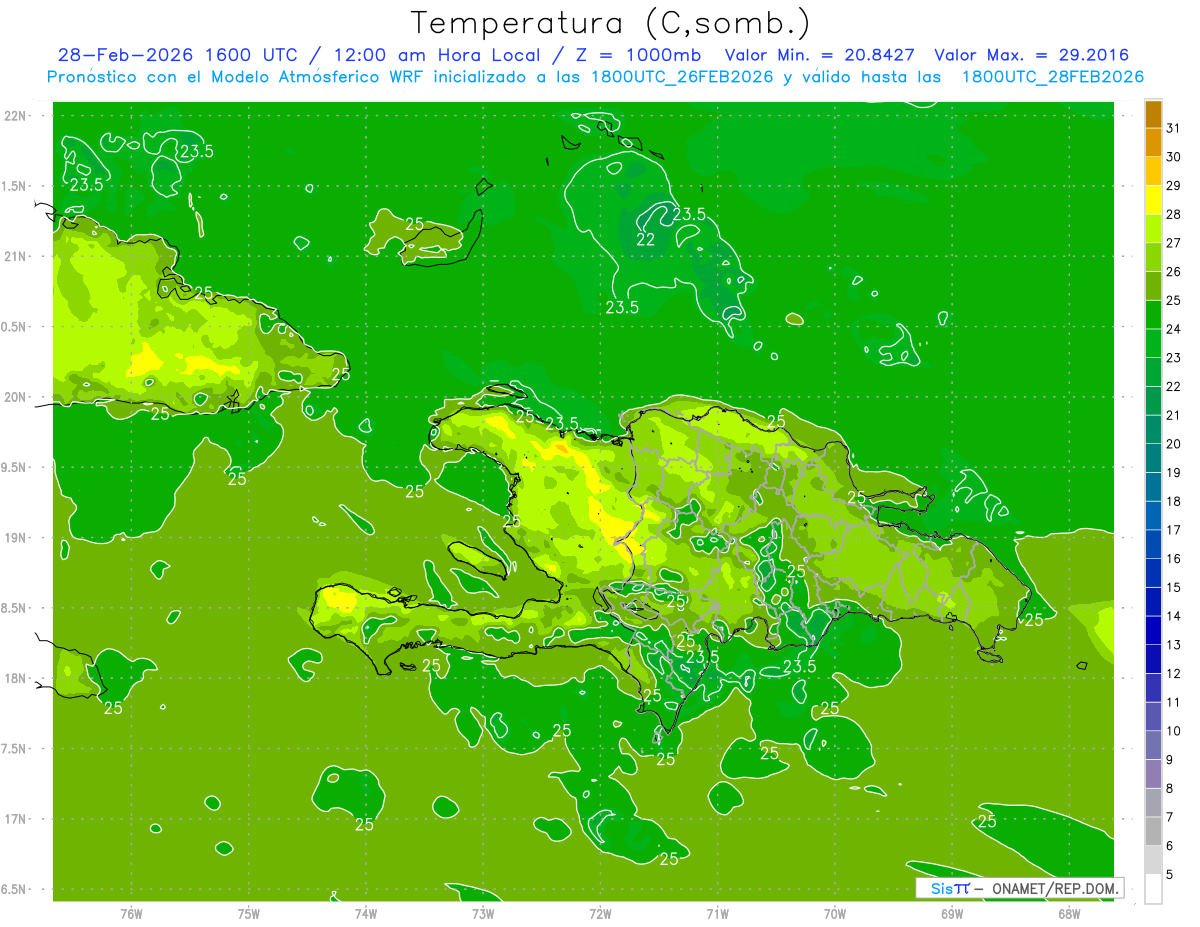This screenshot has height=927, width=1200.
Task: Select the 'Valor Max. = 29.2016' value
Action: 1031,55
